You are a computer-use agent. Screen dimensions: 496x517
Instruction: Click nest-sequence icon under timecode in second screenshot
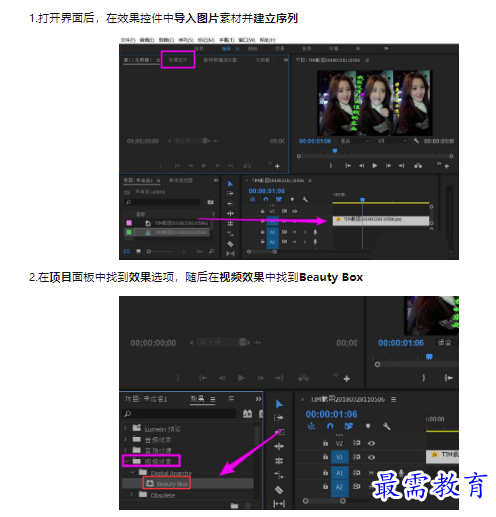[311, 426]
